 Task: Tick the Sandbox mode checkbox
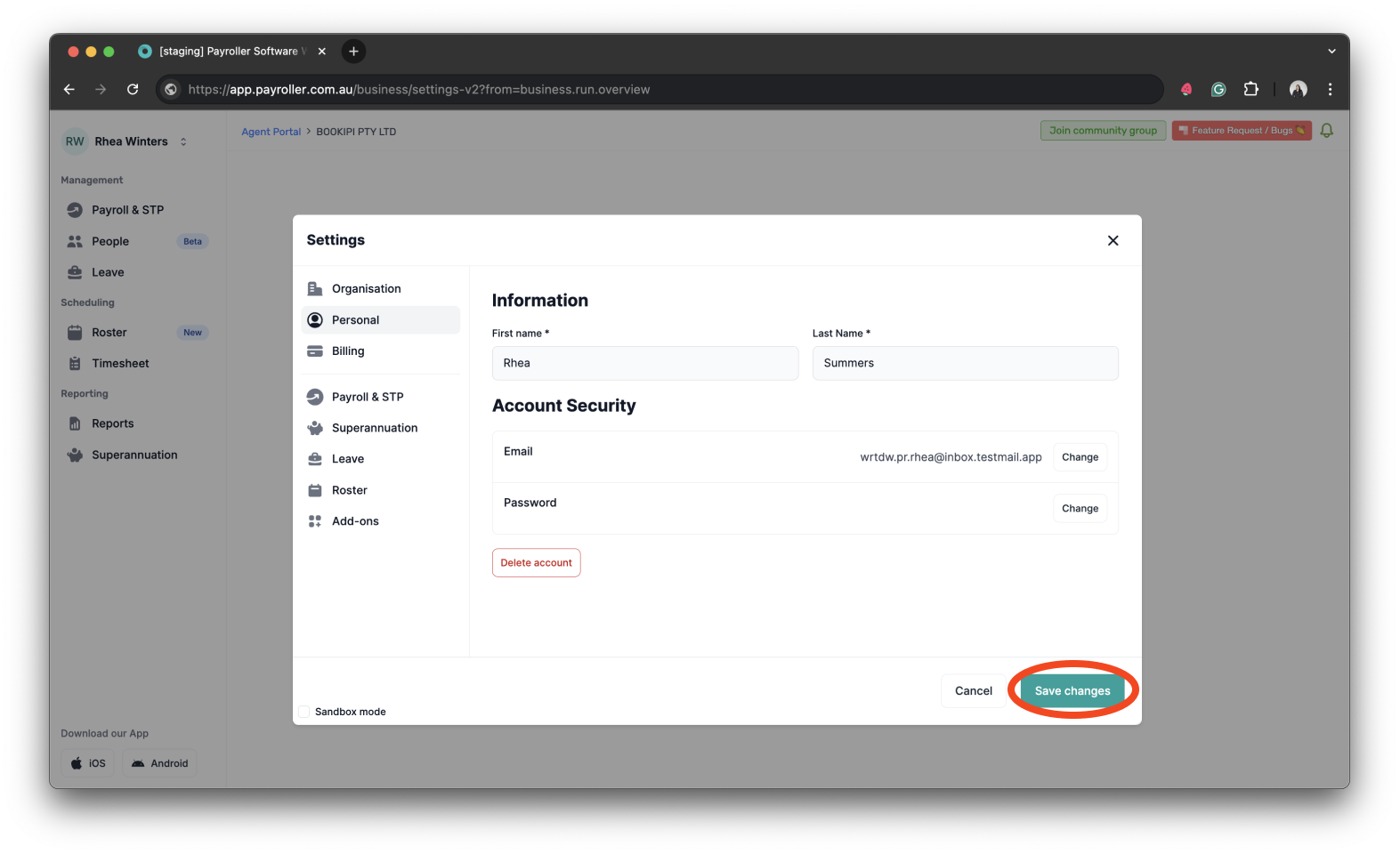(303, 712)
